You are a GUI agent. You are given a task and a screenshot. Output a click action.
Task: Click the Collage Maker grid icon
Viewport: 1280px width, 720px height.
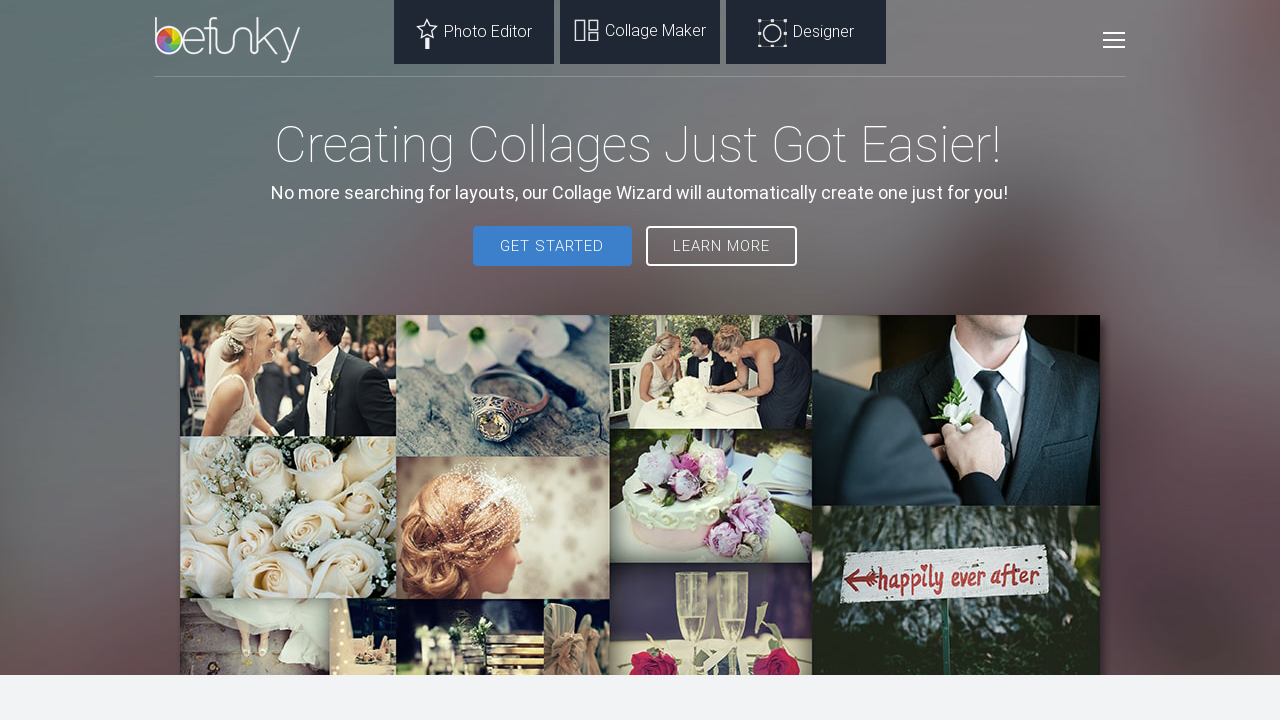click(x=586, y=31)
